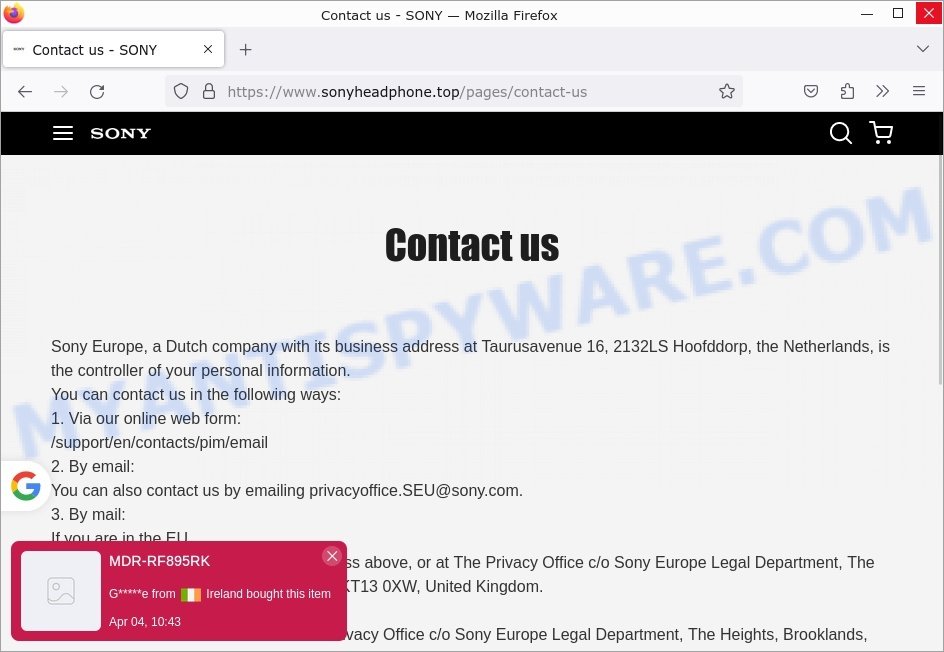Open the Extensions puzzle icon
This screenshot has height=652, width=944.
pos(847,92)
